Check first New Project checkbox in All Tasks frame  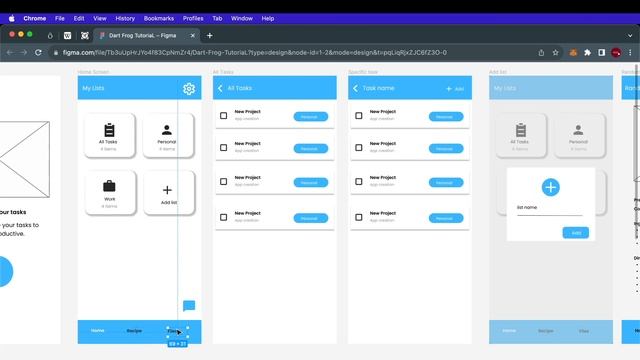click(x=223, y=116)
